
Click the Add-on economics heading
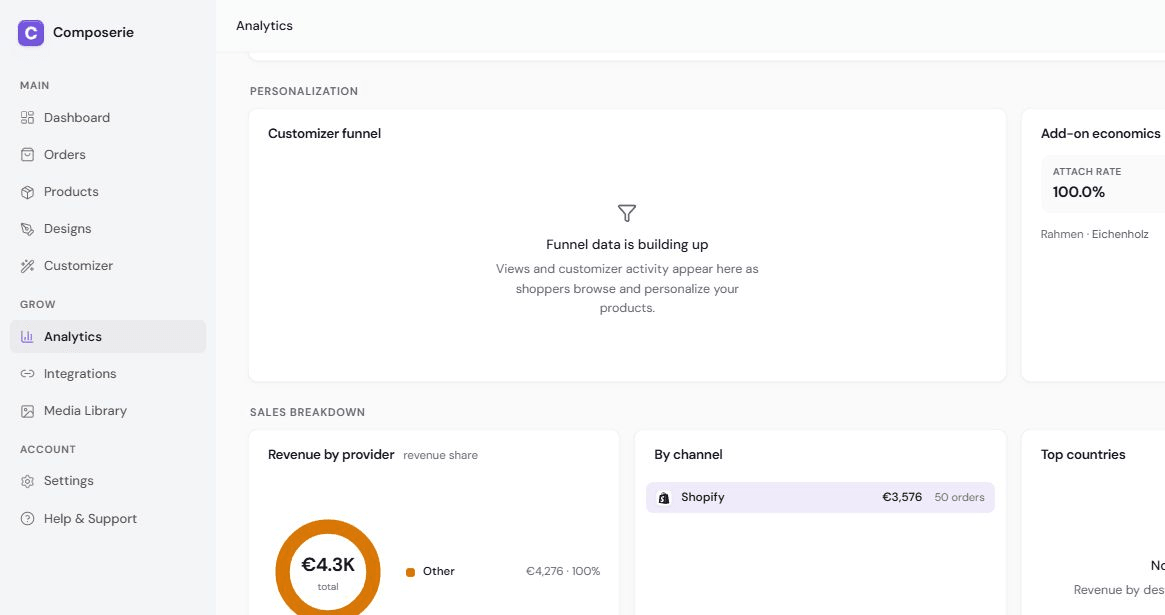click(1100, 134)
